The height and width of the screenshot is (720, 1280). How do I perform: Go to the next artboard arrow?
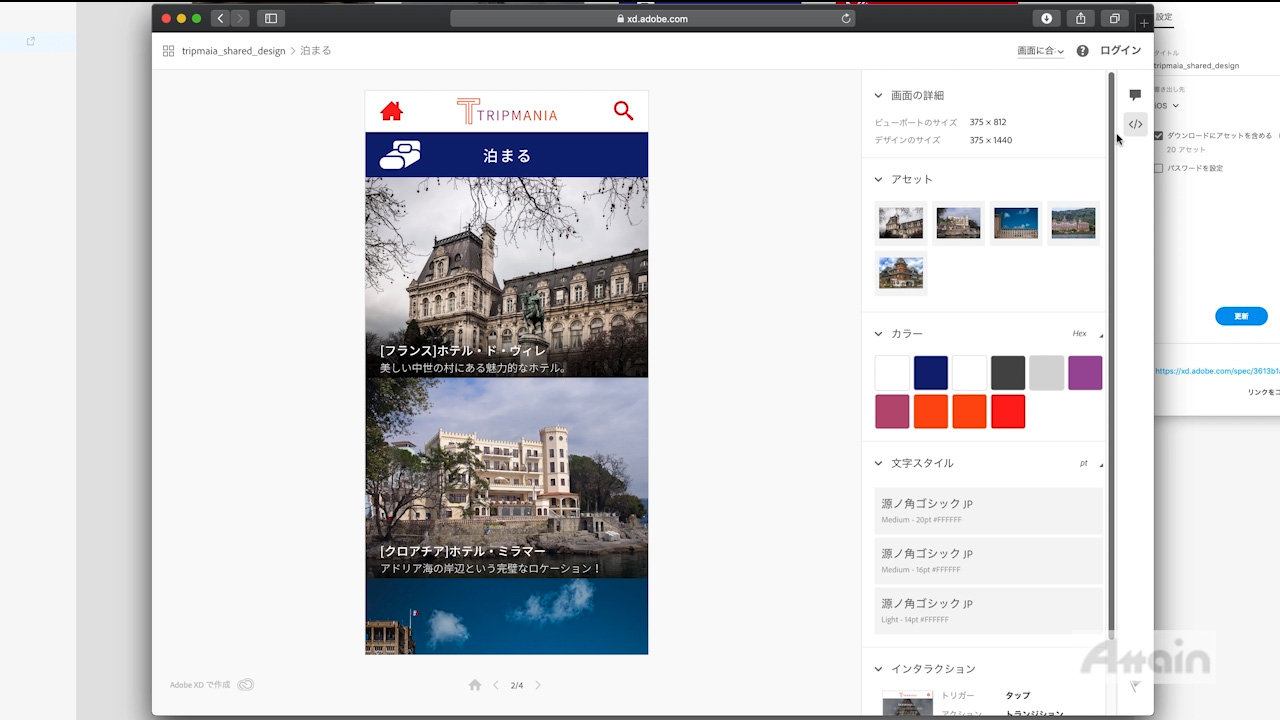tap(538, 685)
